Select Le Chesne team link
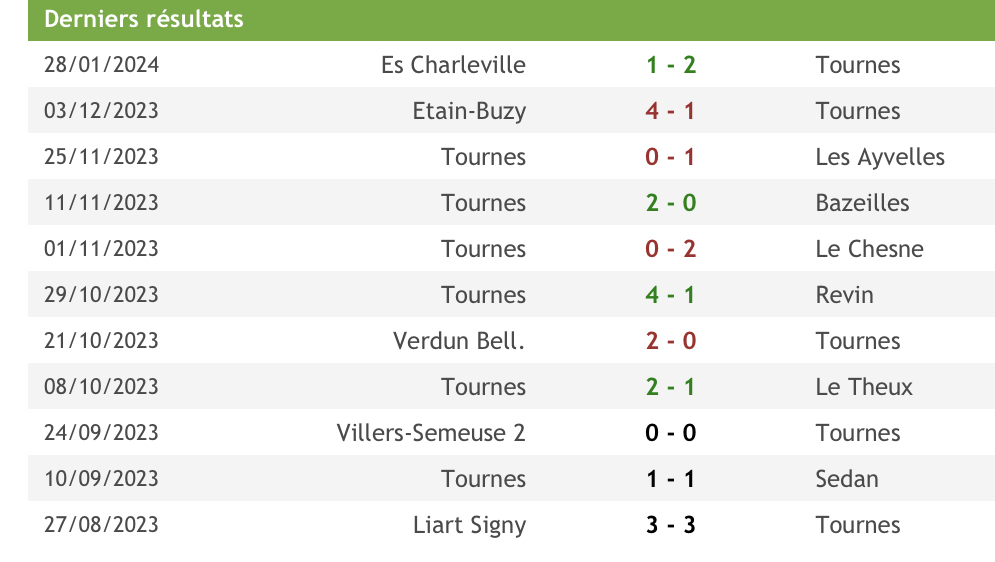This screenshot has width=995, height=562. coord(869,249)
